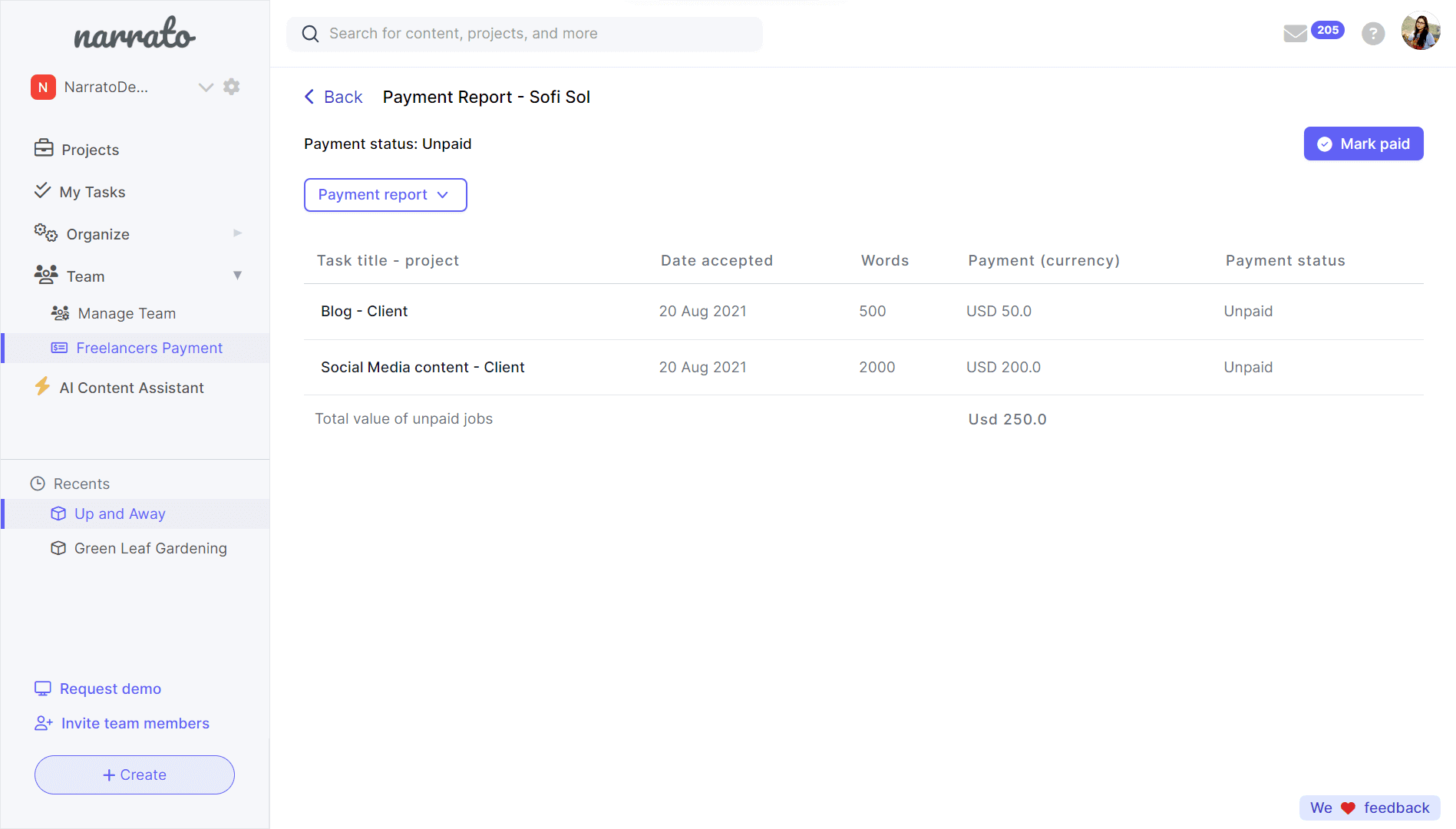This screenshot has width=1456, height=829.
Task: Click Request demo link
Action: click(111, 689)
